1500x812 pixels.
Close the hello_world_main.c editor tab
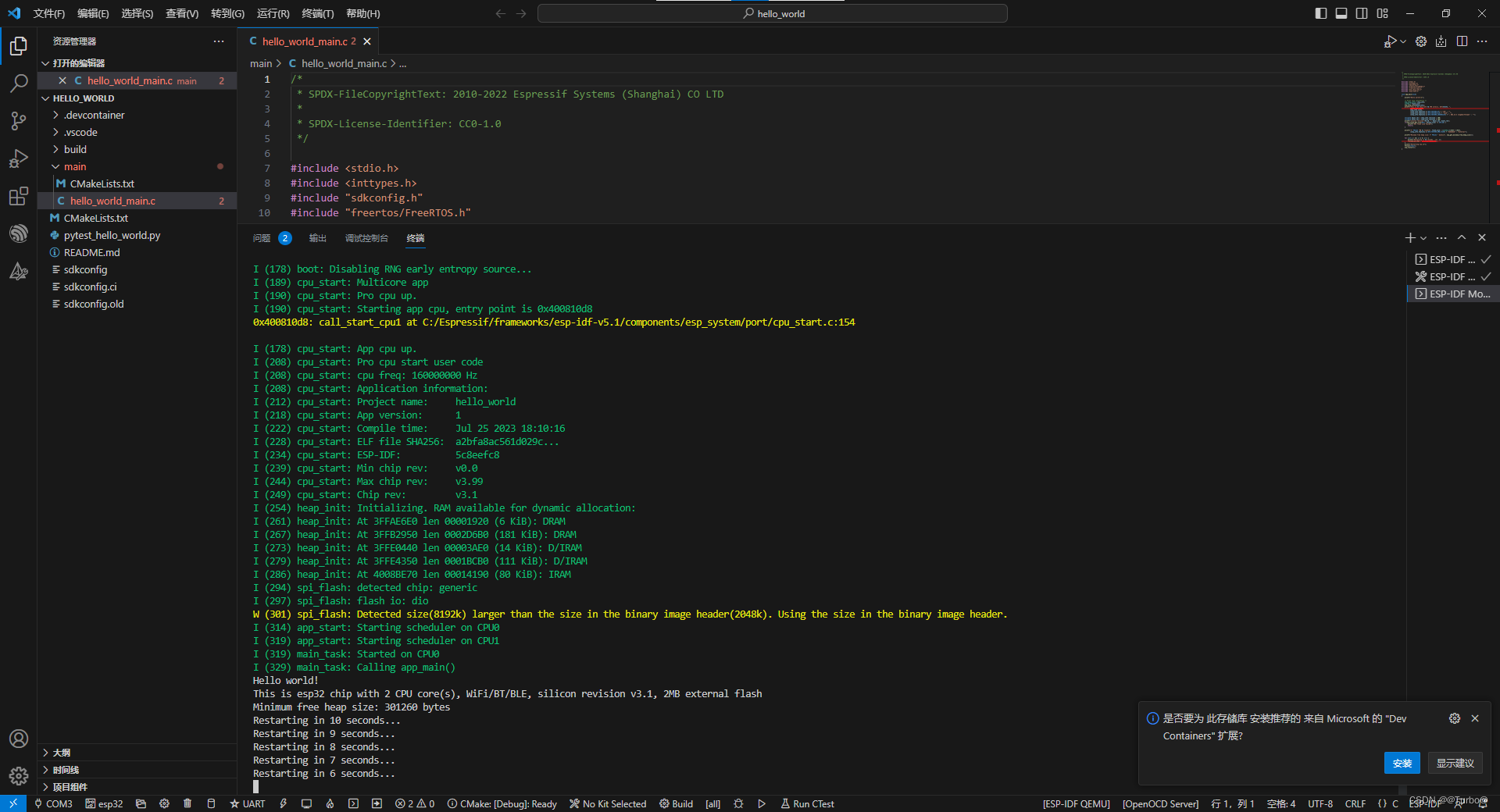(367, 41)
